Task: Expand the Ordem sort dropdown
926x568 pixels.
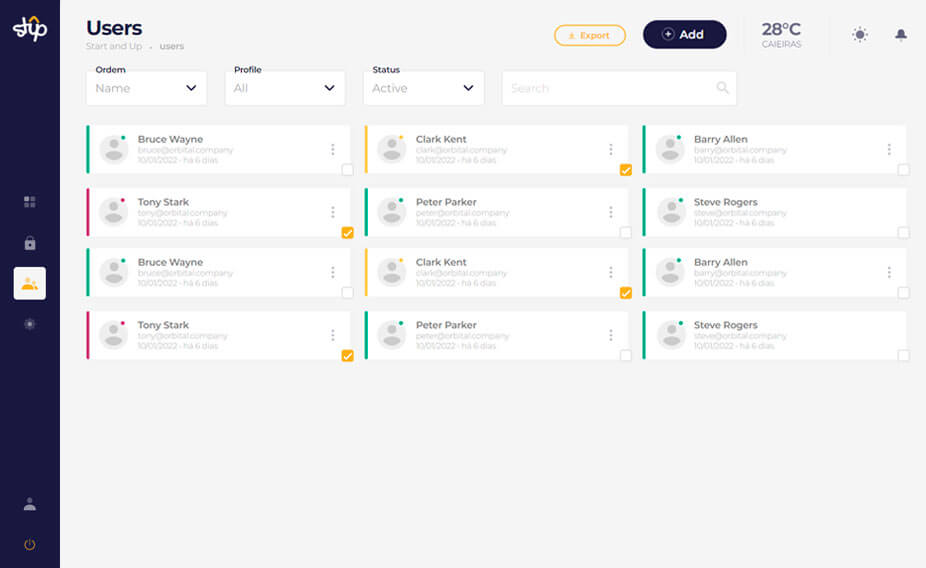Action: (146, 88)
